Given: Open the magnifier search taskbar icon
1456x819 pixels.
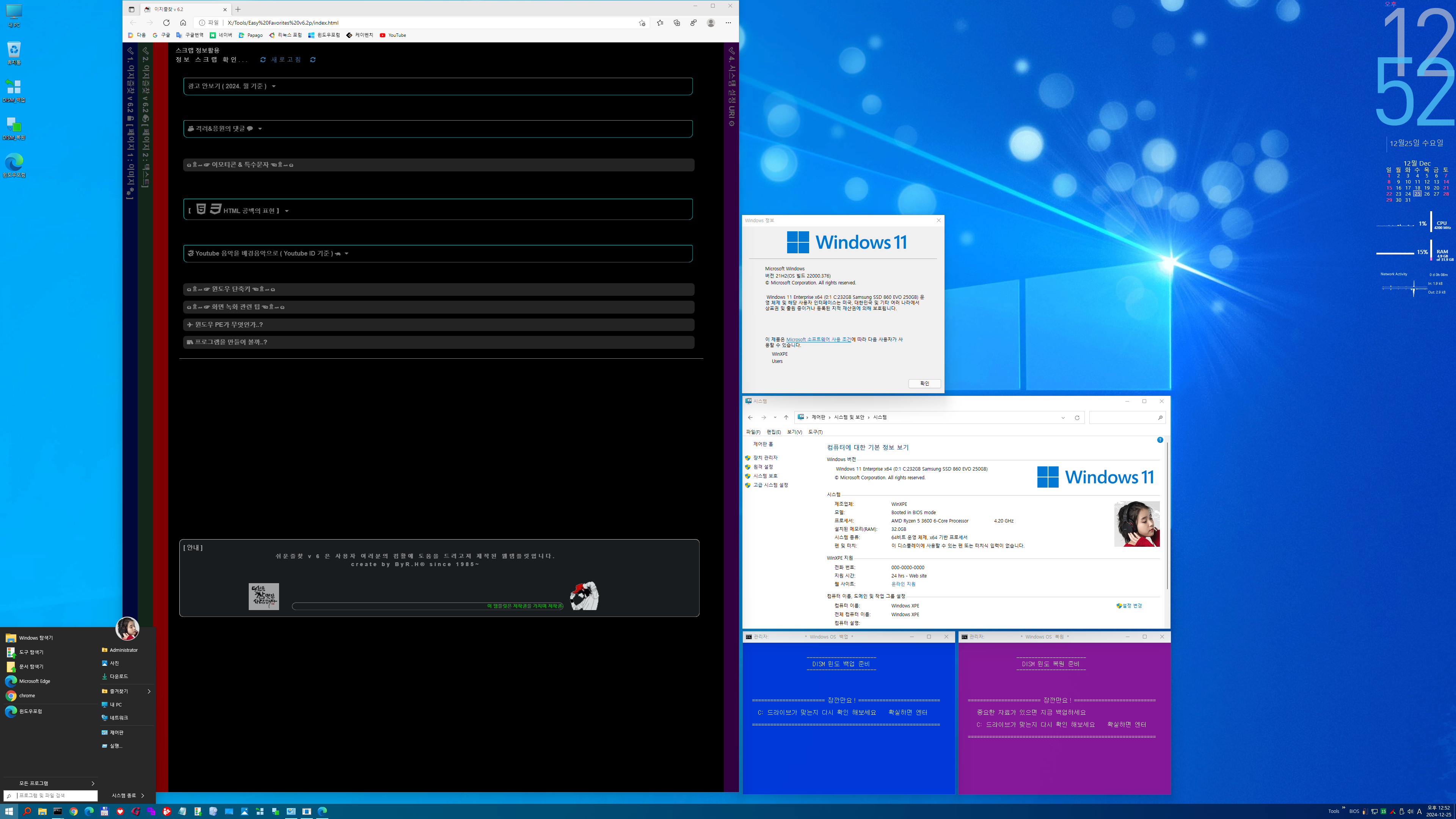Looking at the screenshot, I should click(27, 811).
